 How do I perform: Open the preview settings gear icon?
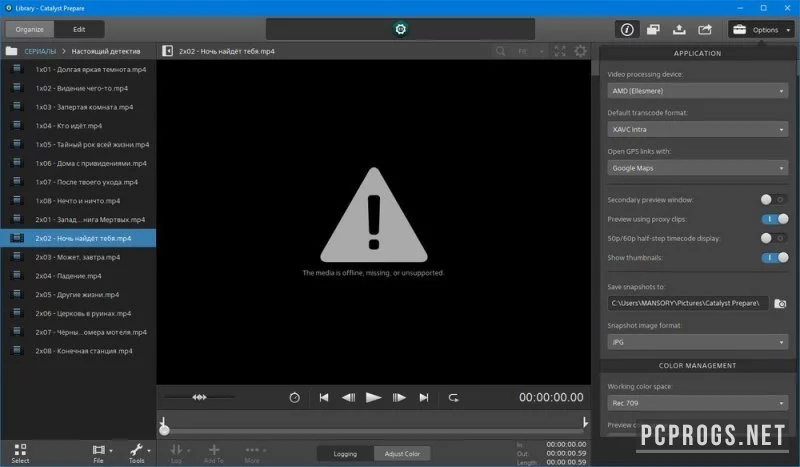click(580, 51)
